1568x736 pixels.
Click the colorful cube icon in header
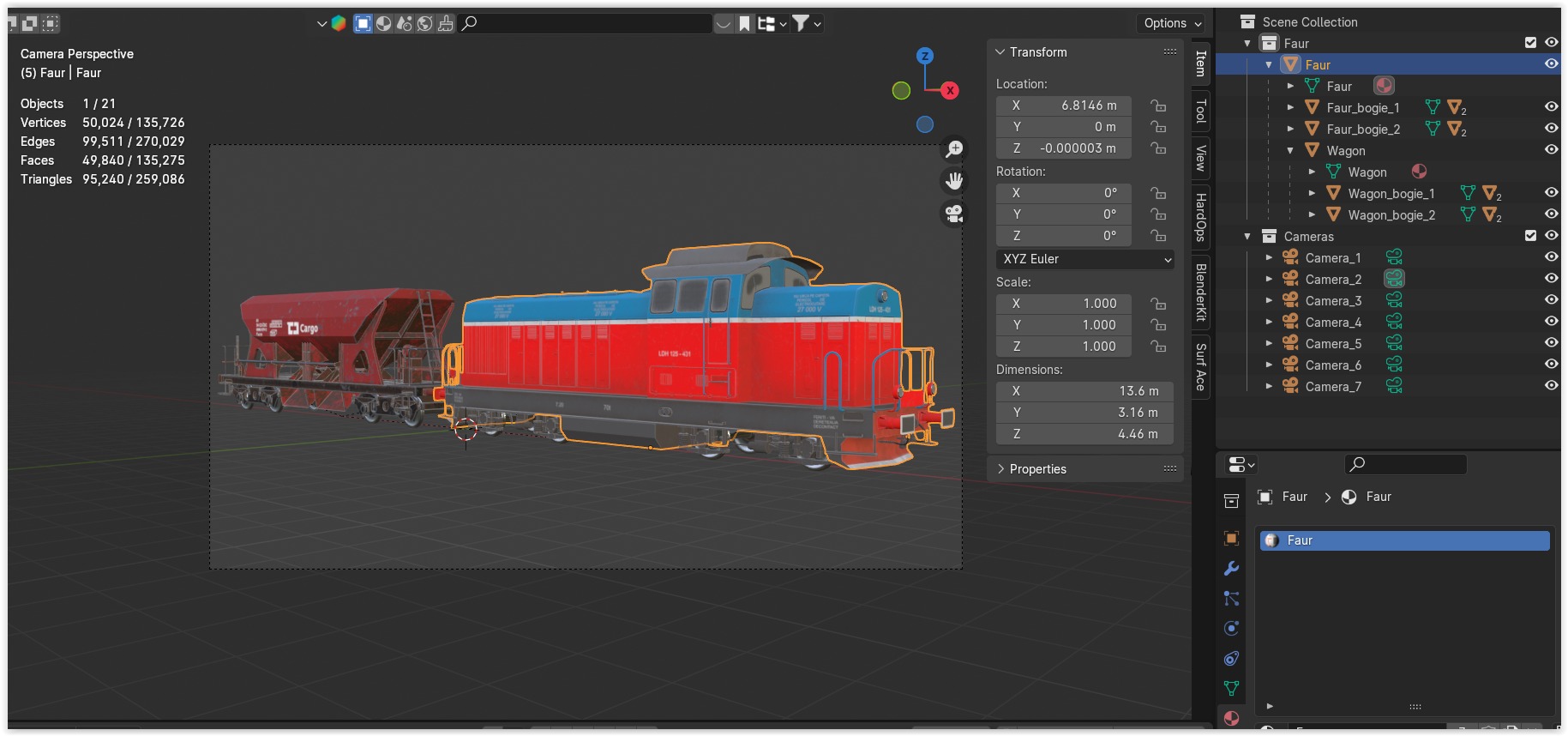pyautogui.click(x=339, y=23)
